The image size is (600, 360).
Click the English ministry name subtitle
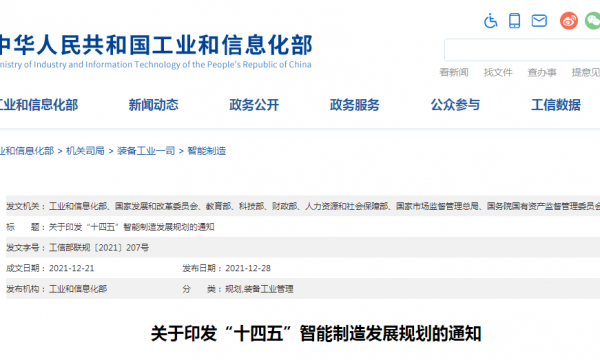pyautogui.click(x=155, y=65)
